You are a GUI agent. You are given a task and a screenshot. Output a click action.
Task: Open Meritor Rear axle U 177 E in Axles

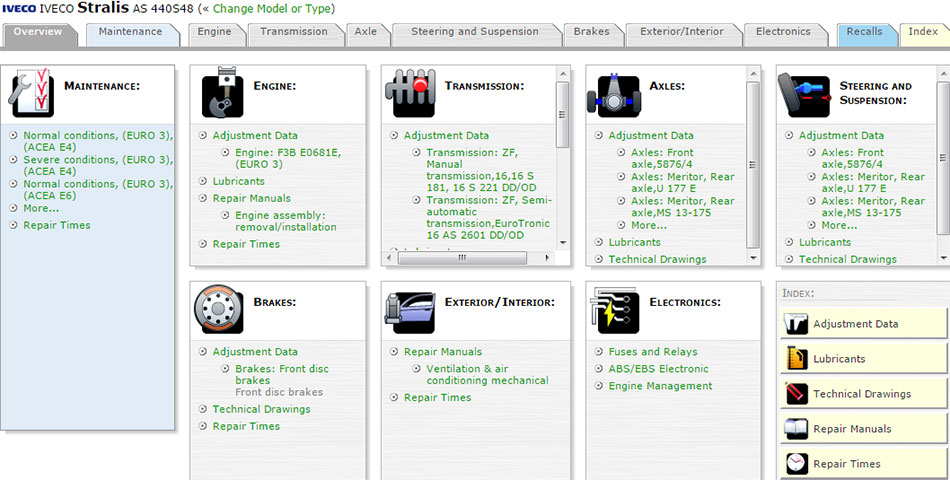point(682,182)
